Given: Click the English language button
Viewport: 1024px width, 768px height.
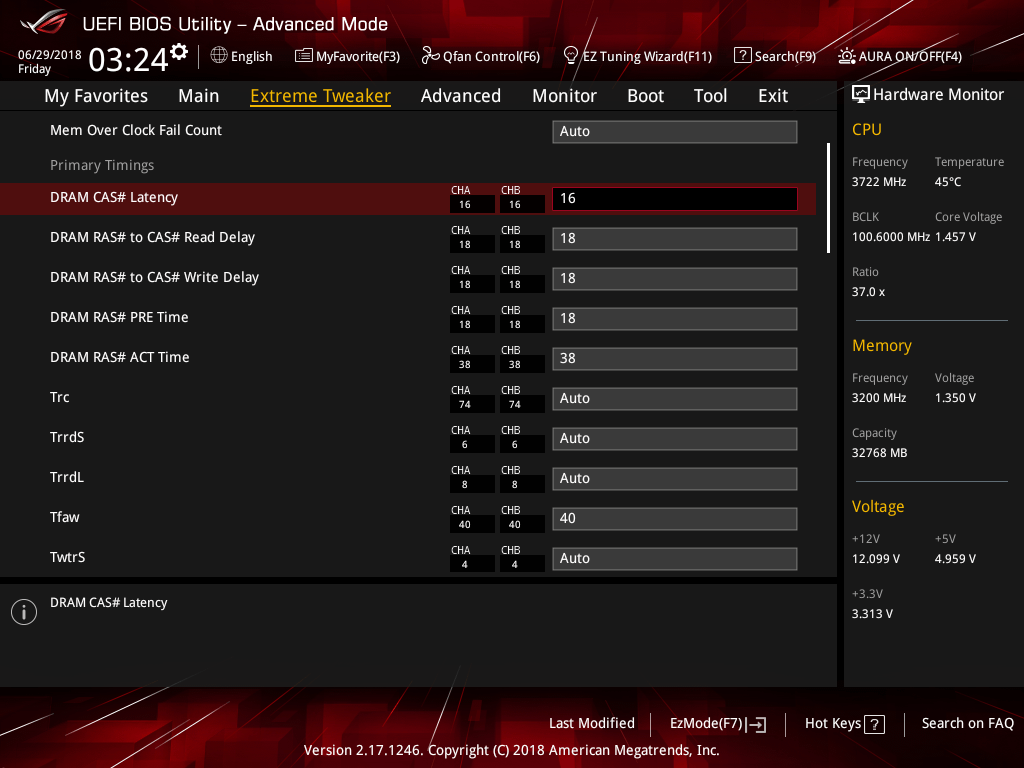Looking at the screenshot, I should (242, 56).
